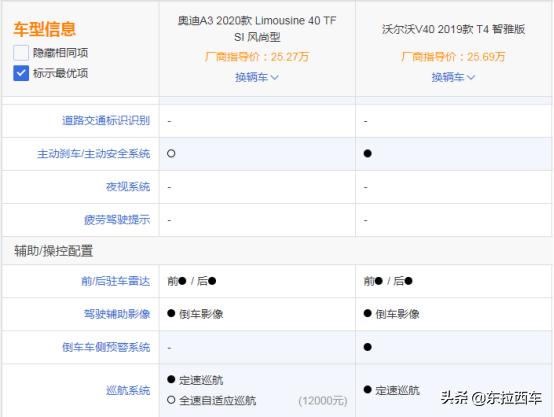Click hollow circle icon for Audi 主动刹车

pos(171,153)
